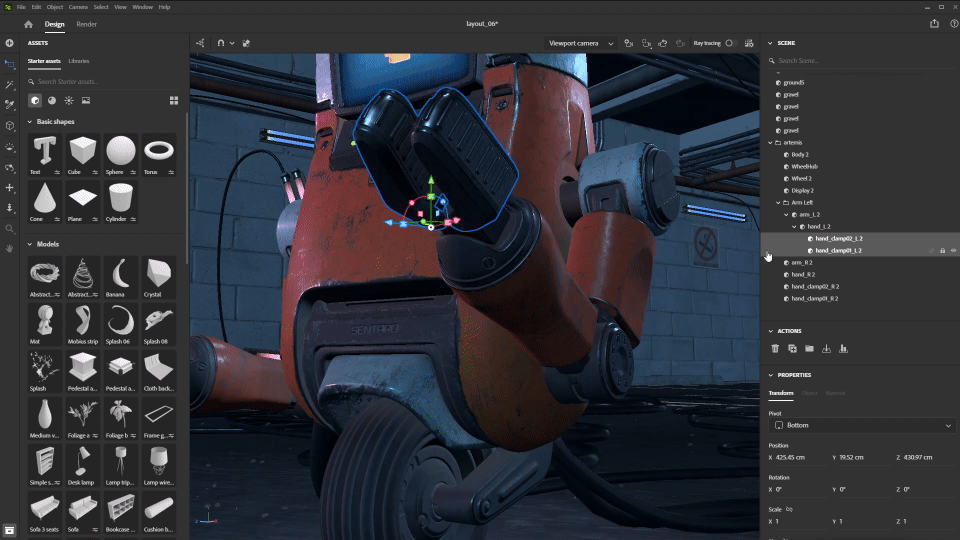The height and width of the screenshot is (540, 960).
Task: Select the Zoom magnifier tool in left toolbar
Action: point(9,228)
